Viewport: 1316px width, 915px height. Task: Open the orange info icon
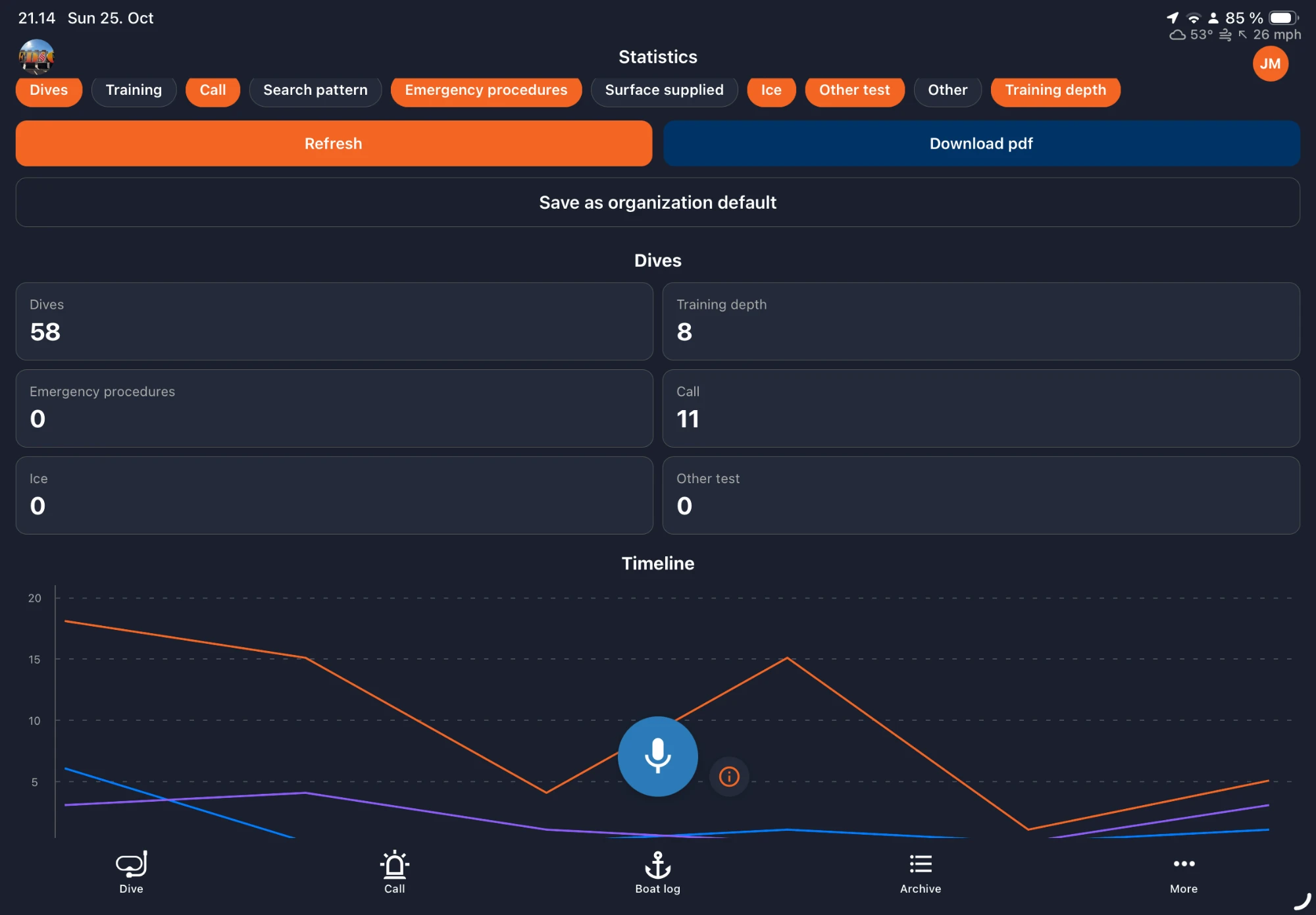729,776
